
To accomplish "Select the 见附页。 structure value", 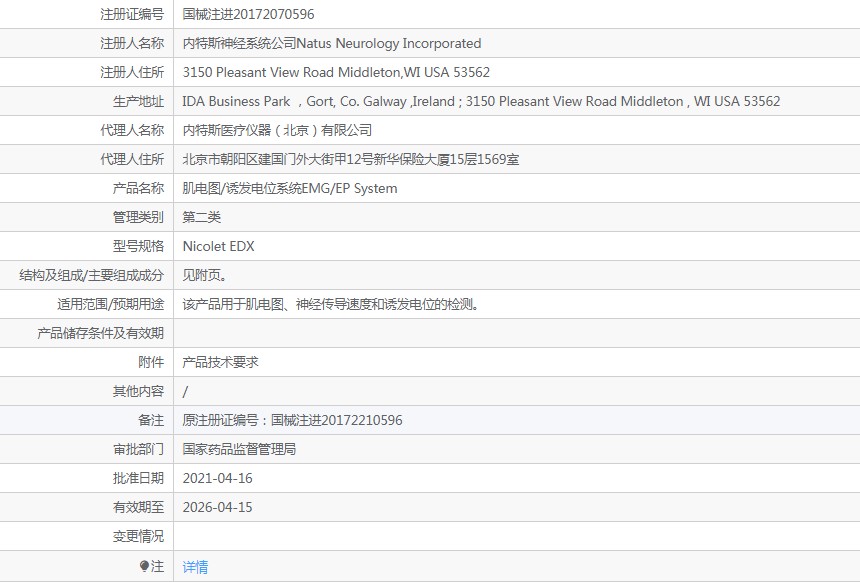I will (205, 276).
